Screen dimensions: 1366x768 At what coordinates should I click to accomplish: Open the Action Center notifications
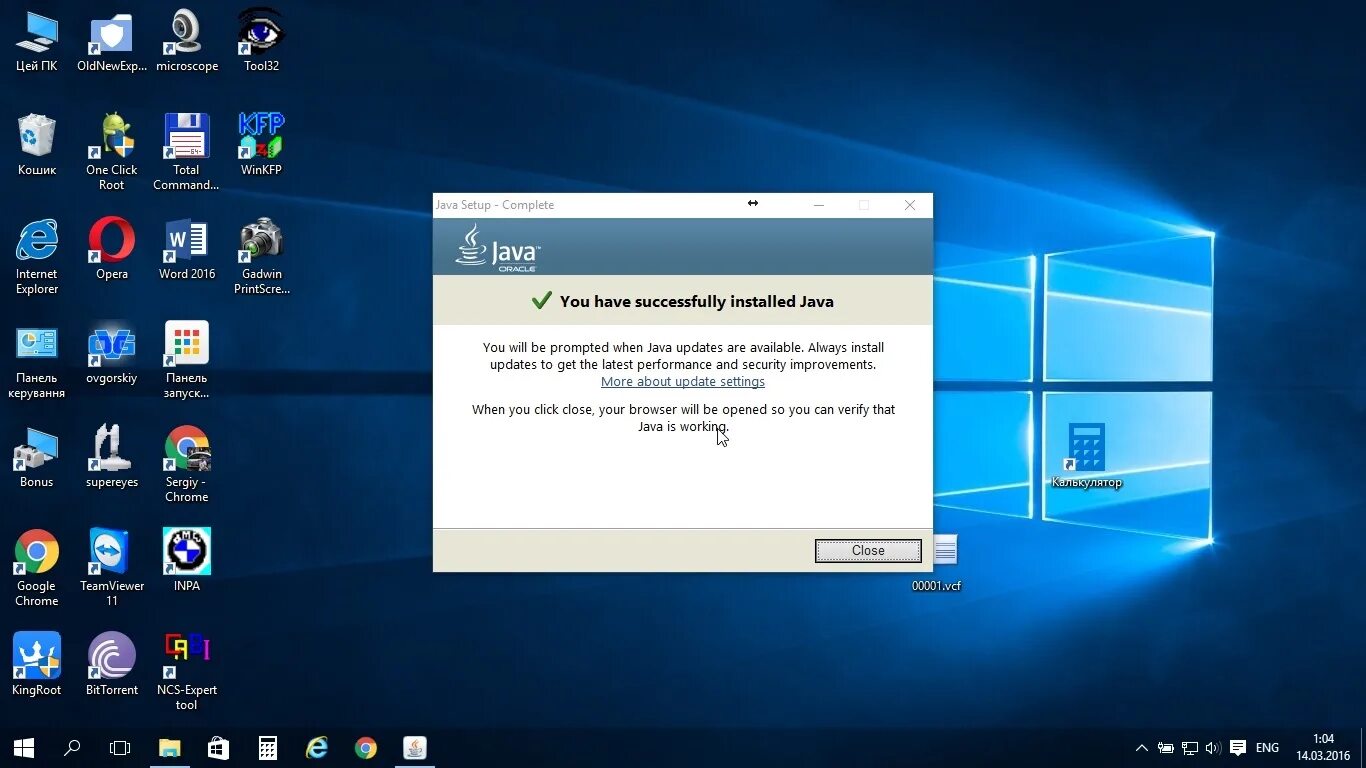[x=1238, y=748]
